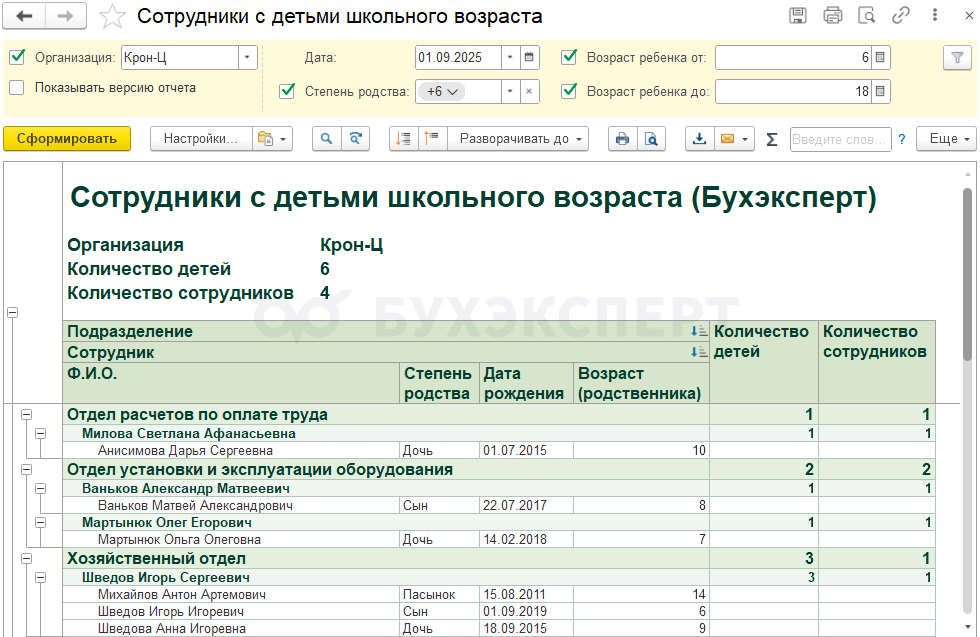Viewport: 980px width, 637px height.
Task: Click the find next toolbar icon
Action: click(x=356, y=139)
